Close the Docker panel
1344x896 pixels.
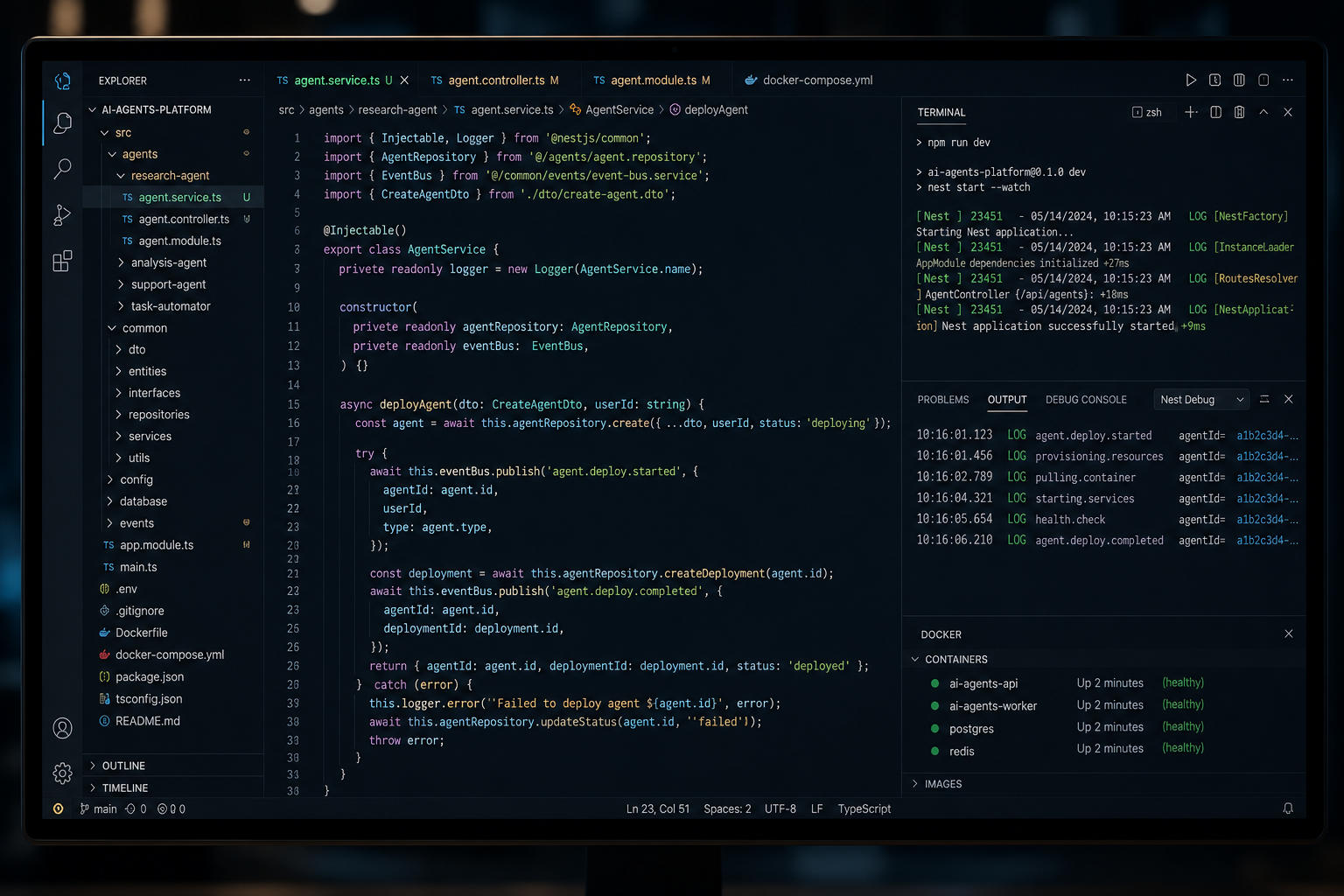click(1288, 633)
